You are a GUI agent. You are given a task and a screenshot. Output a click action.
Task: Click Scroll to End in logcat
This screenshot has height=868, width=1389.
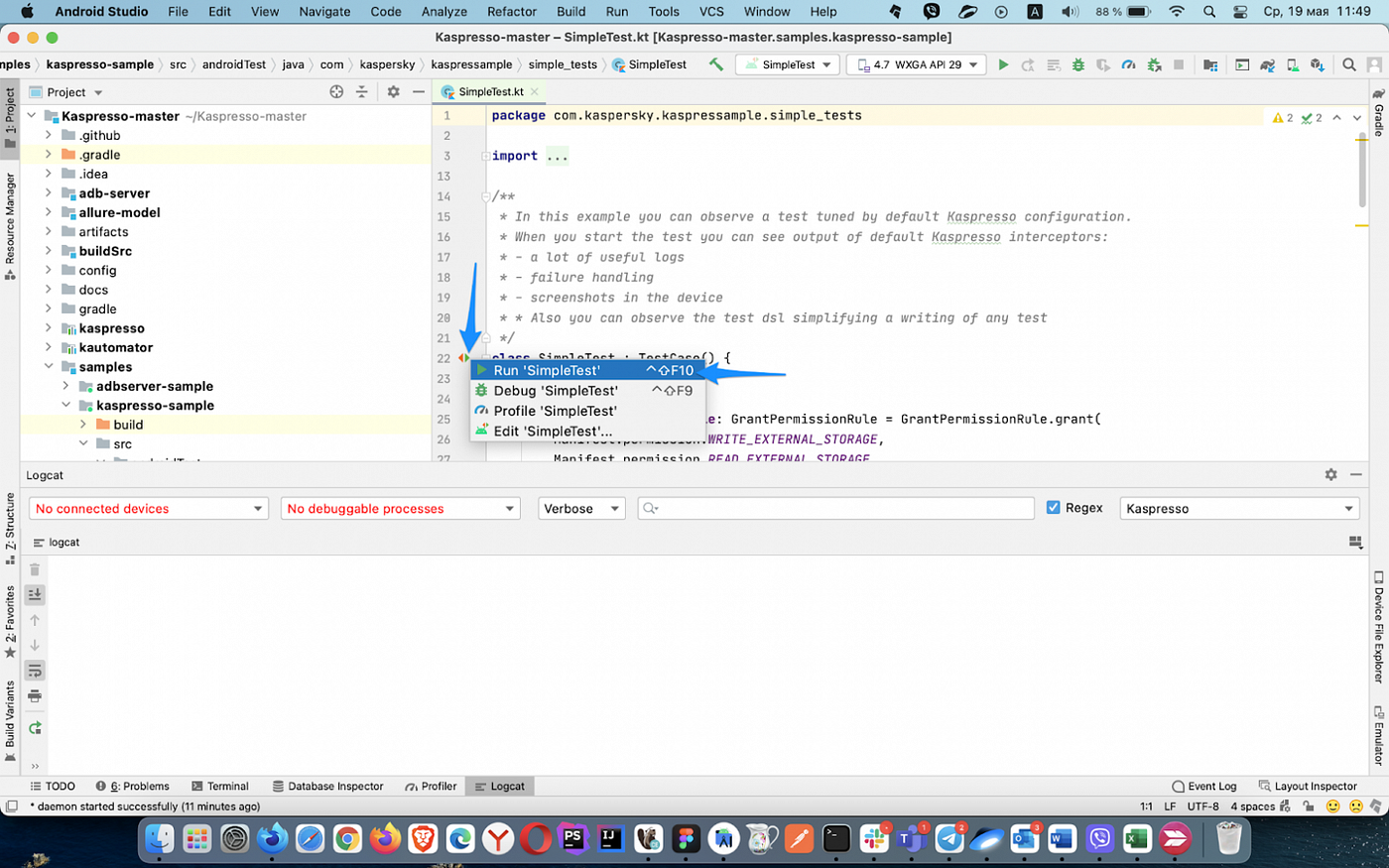click(35, 594)
